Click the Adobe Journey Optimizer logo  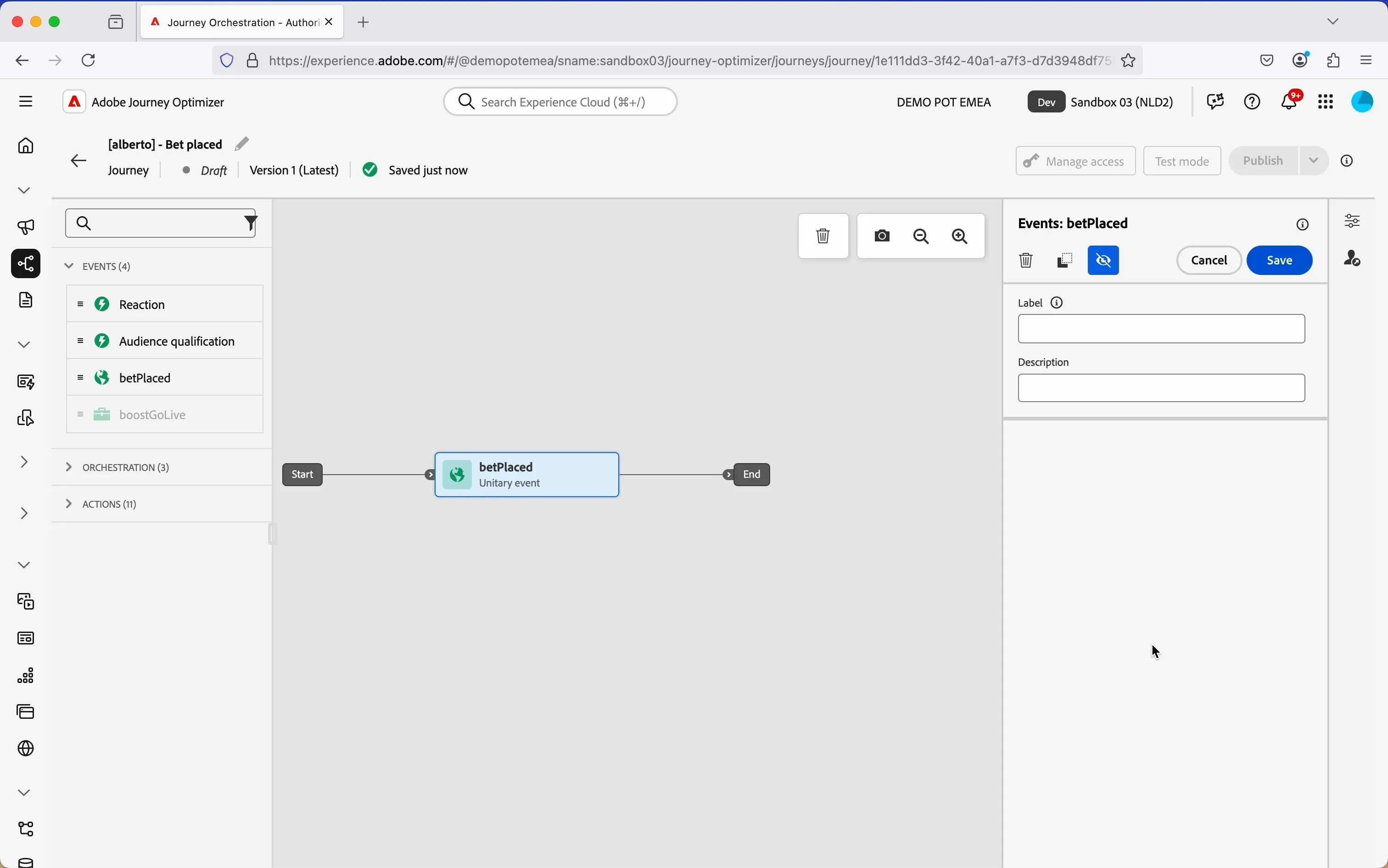(x=75, y=102)
